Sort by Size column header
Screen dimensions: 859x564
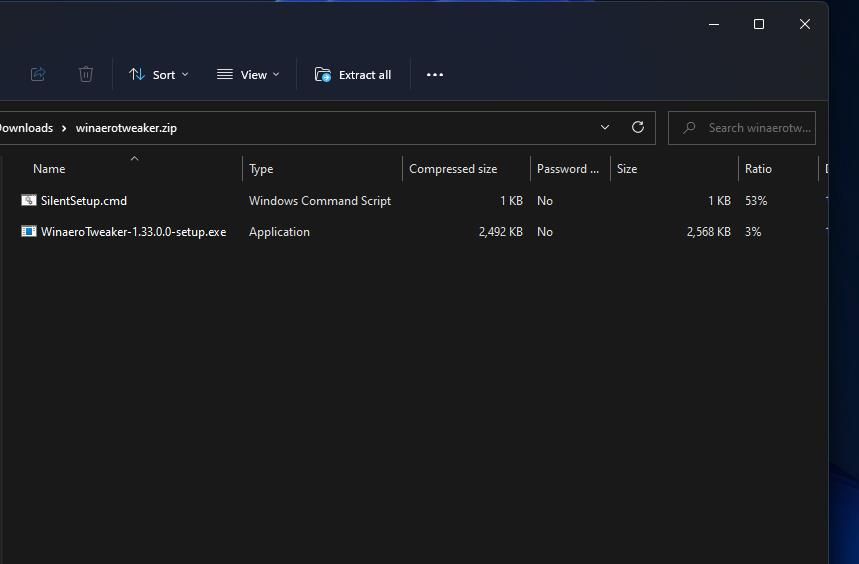[627, 169]
